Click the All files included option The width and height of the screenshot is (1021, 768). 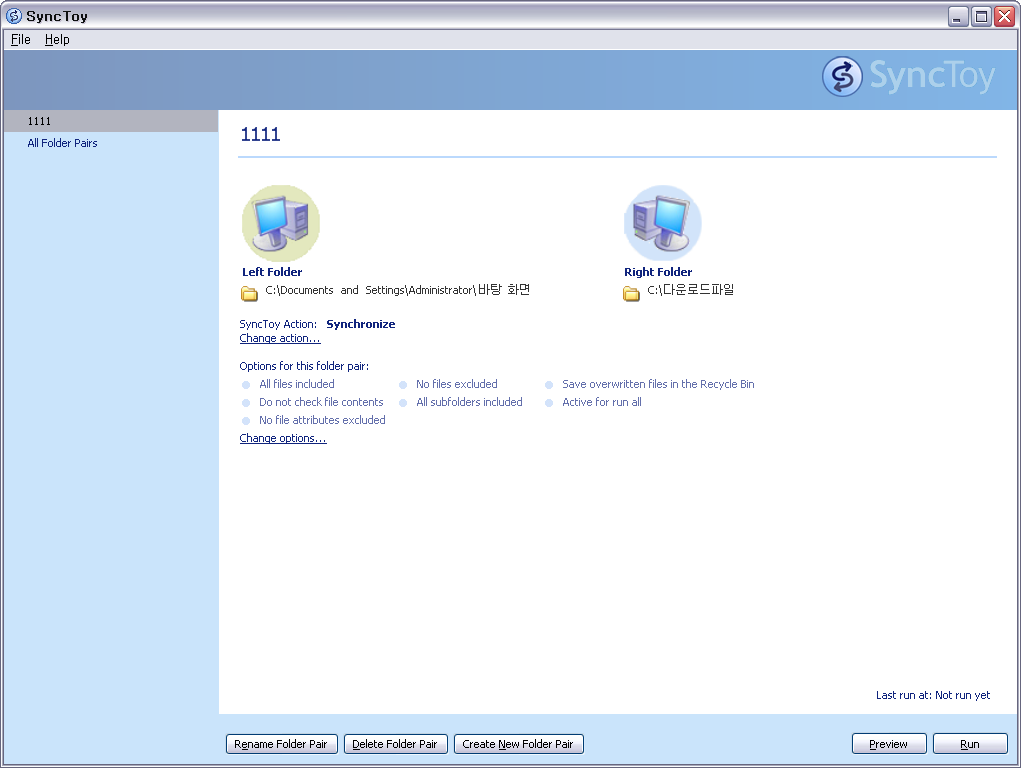tap(297, 384)
